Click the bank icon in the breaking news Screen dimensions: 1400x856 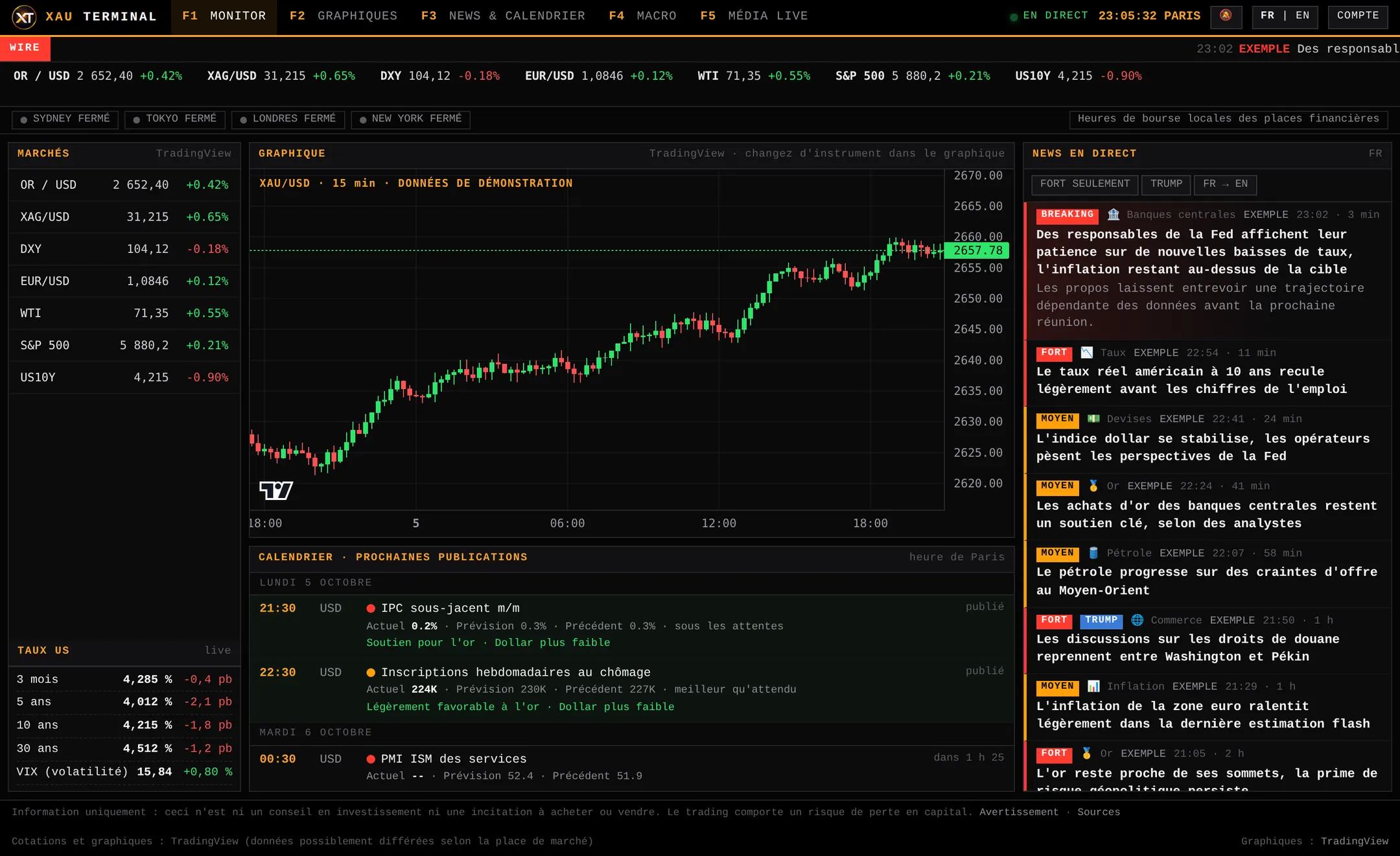click(1114, 215)
